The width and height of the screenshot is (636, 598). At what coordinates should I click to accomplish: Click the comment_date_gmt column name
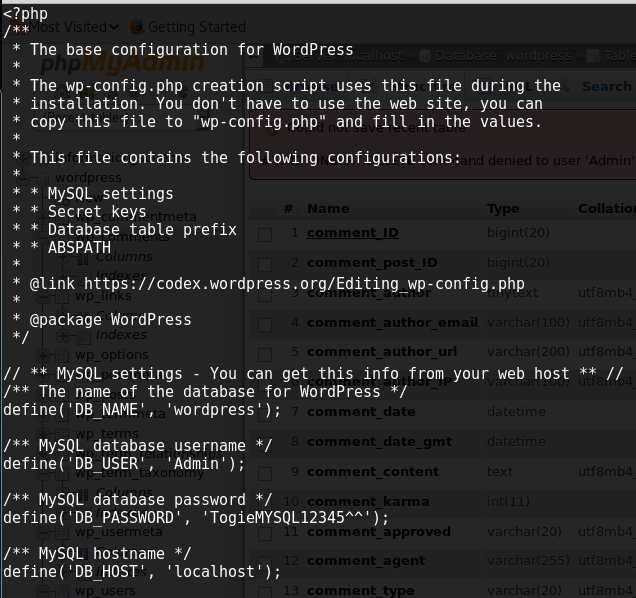point(379,442)
